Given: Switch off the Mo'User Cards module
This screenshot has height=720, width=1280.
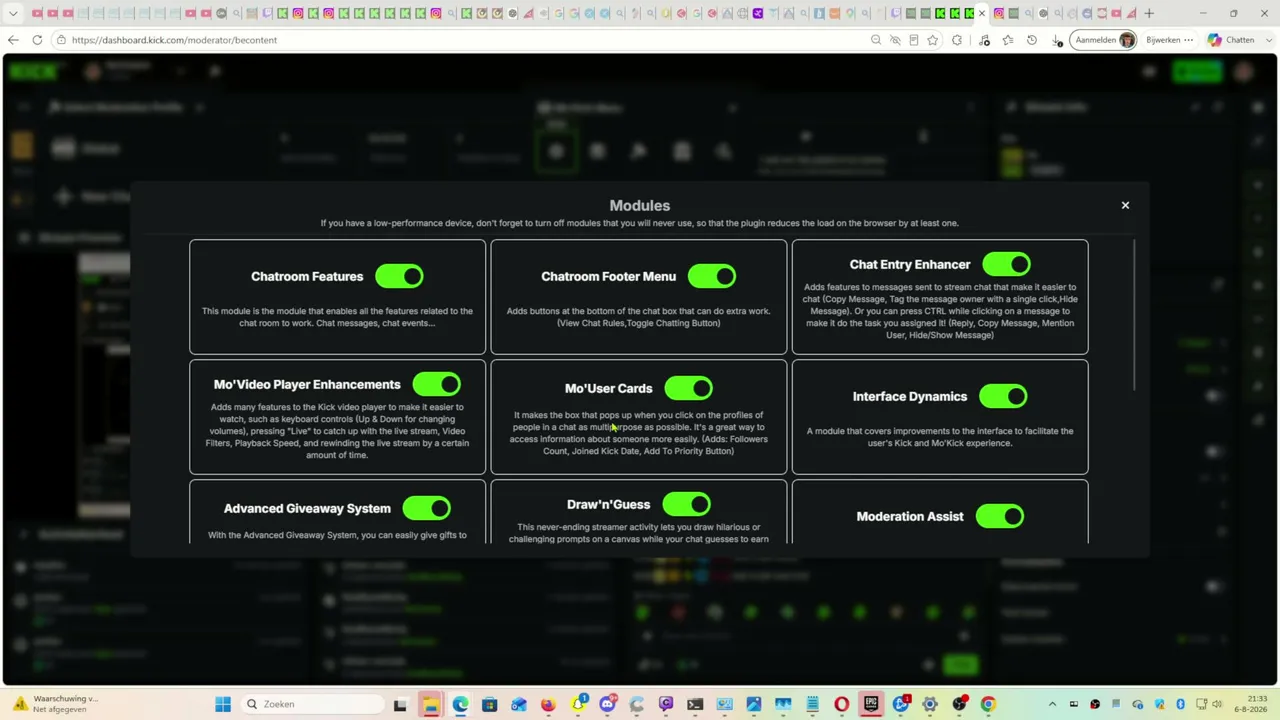Looking at the screenshot, I should pos(688,388).
